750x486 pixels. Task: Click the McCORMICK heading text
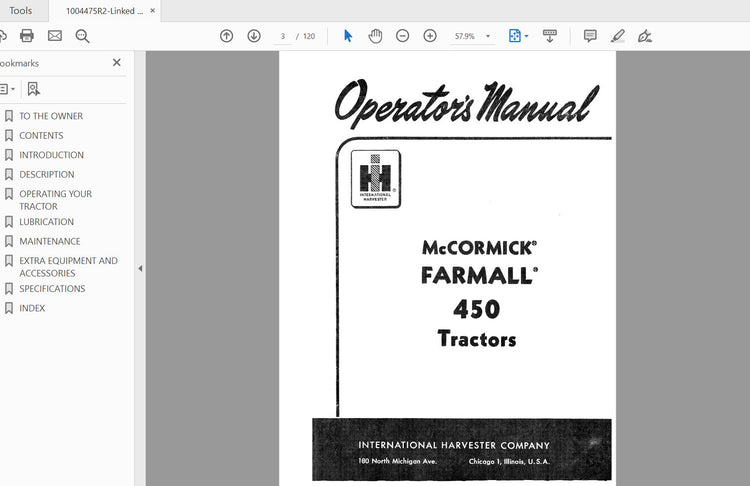[479, 248]
